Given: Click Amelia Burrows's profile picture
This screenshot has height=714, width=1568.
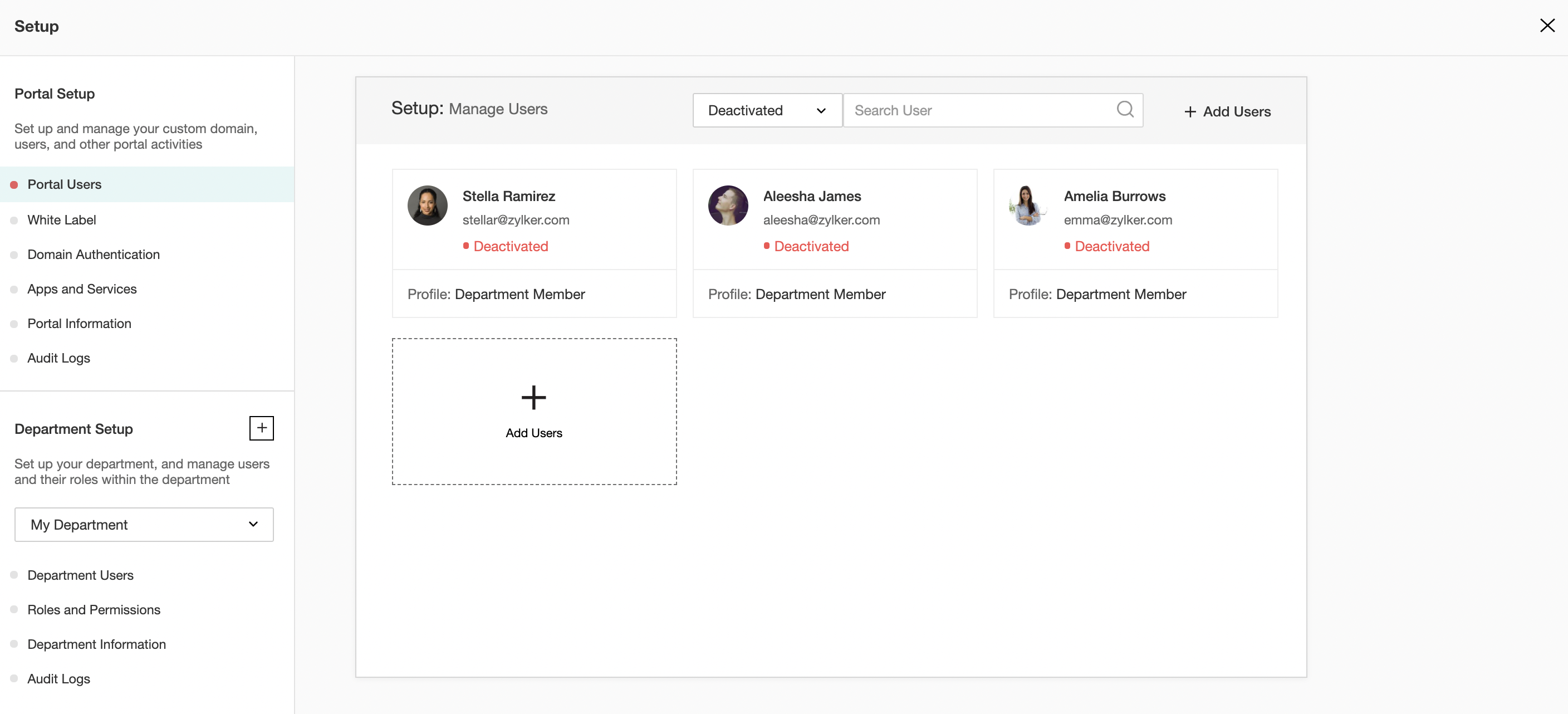Looking at the screenshot, I should click(1028, 206).
